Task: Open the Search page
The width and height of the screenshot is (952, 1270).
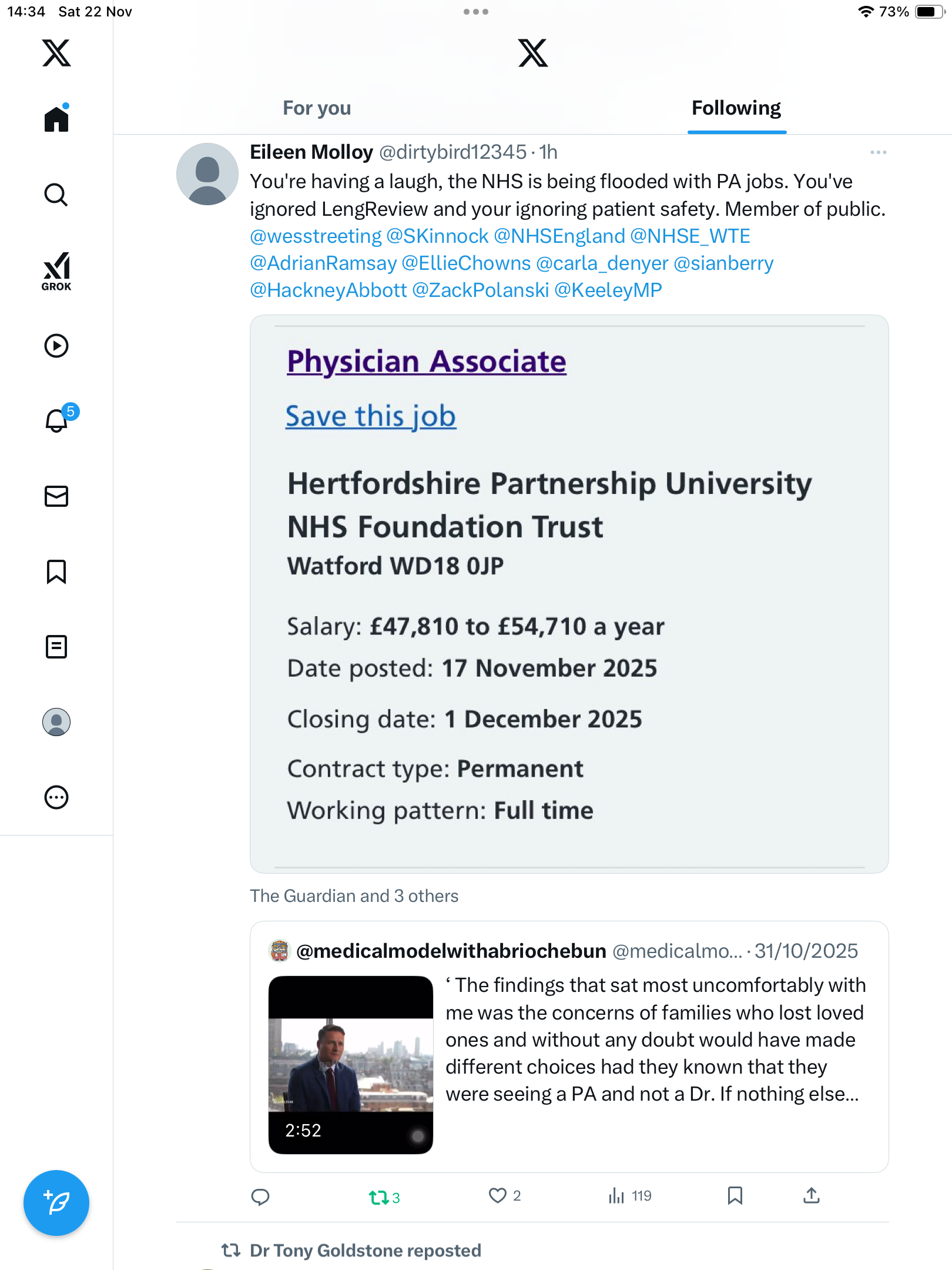Action: (x=56, y=195)
